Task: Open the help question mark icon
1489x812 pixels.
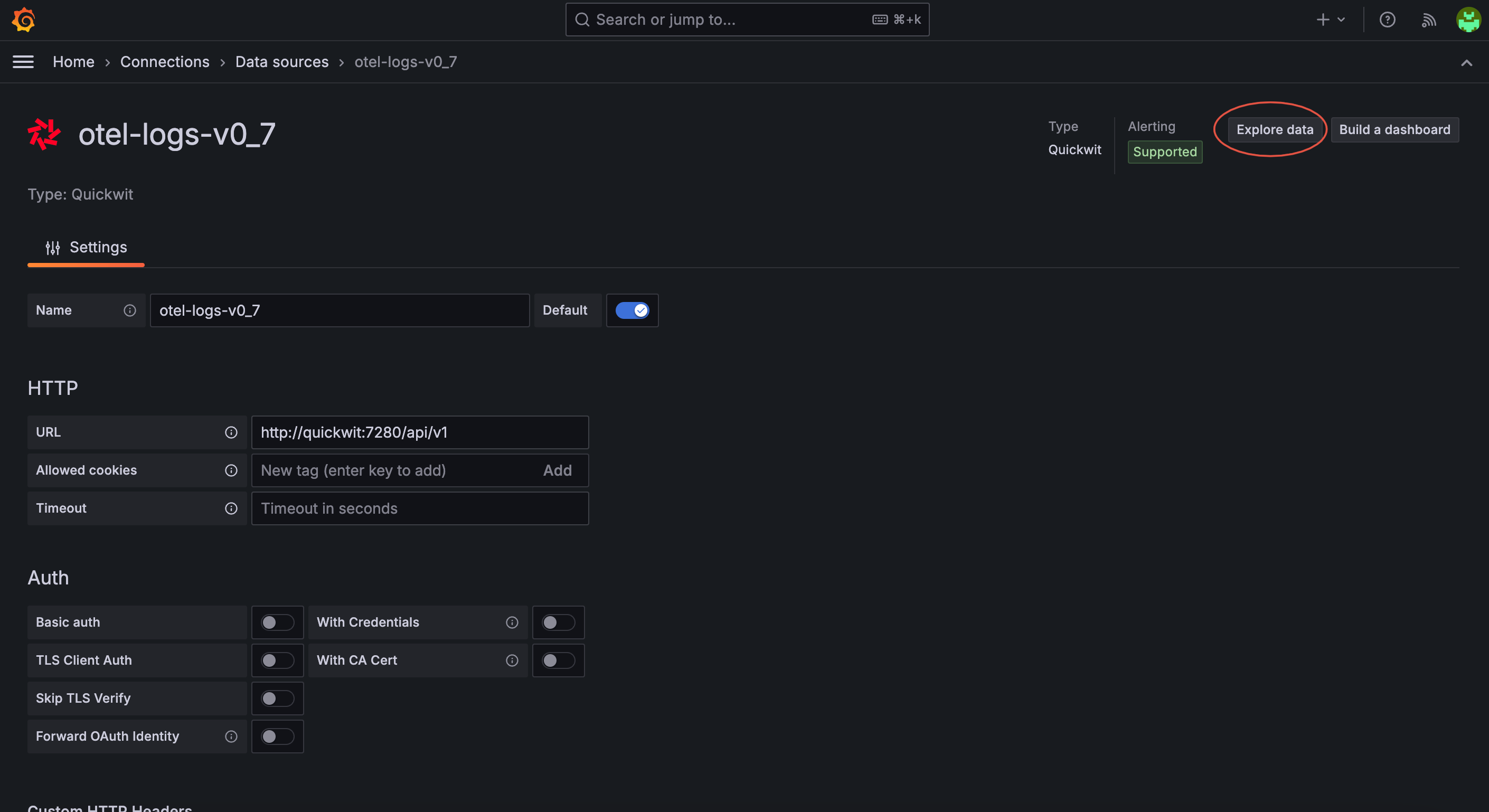Action: [x=1387, y=20]
